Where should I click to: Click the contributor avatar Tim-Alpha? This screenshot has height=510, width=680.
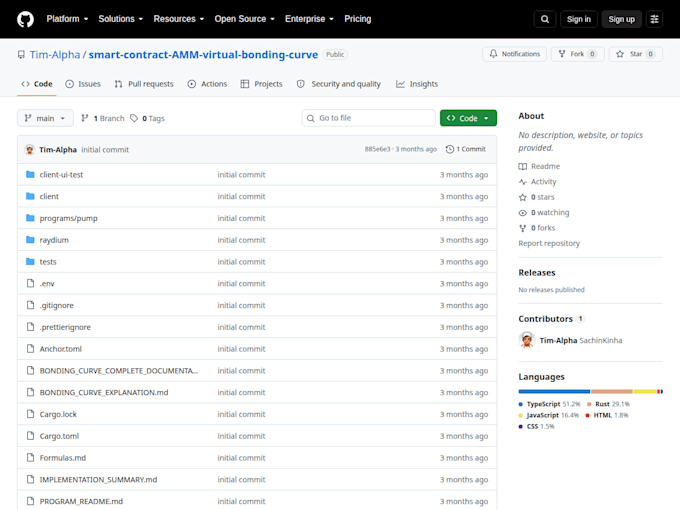coord(527,340)
